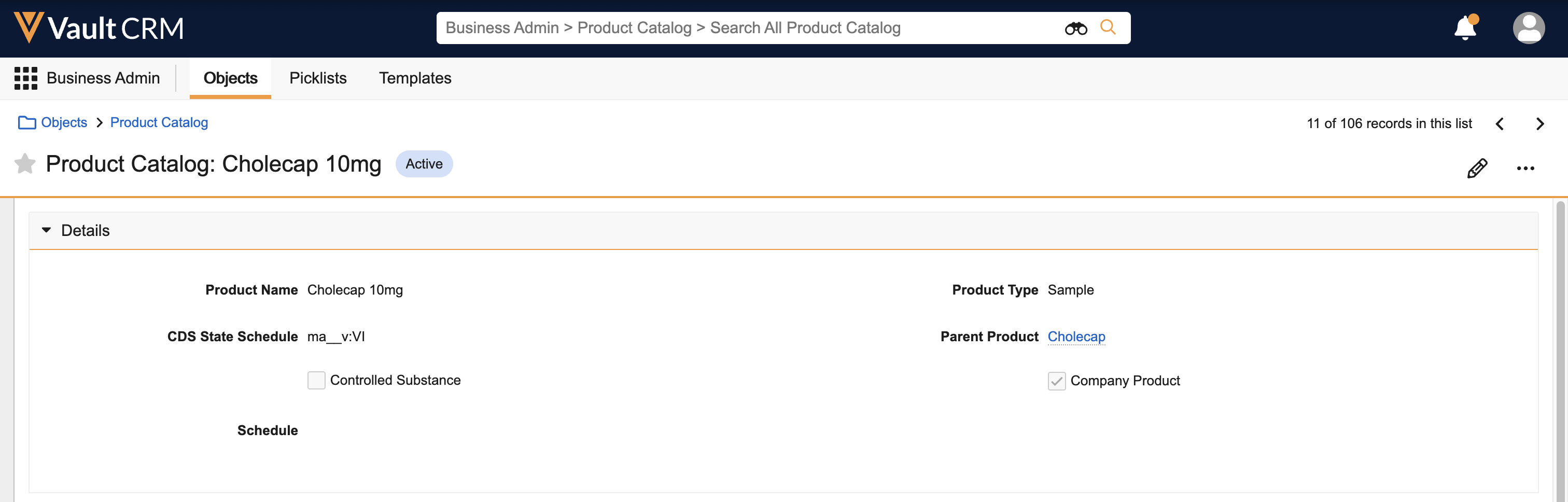
Task: Open the Cholecap parent product link
Action: (1076, 337)
